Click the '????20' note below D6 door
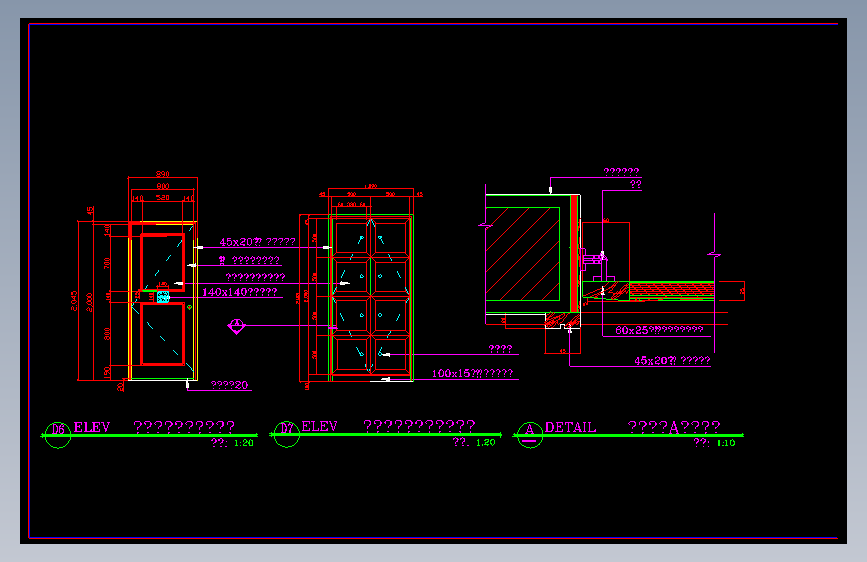This screenshot has width=867, height=562. point(229,385)
